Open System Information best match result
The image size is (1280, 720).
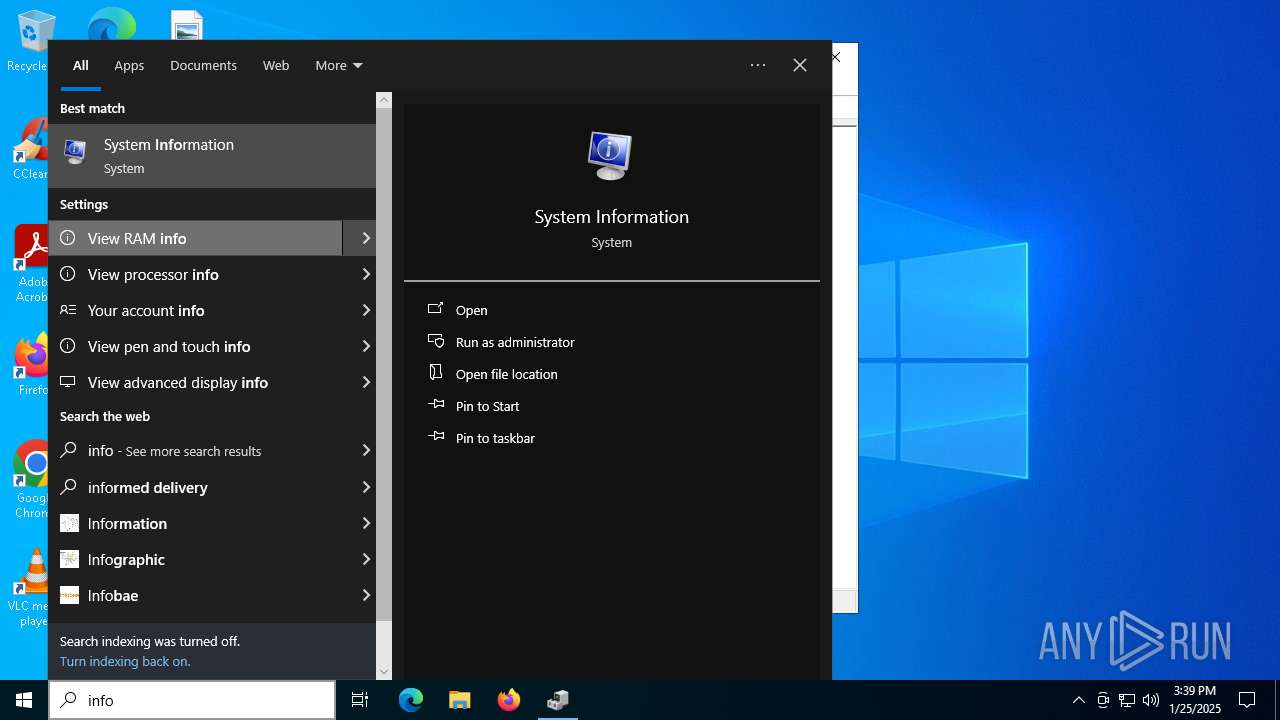pyautogui.click(x=212, y=155)
